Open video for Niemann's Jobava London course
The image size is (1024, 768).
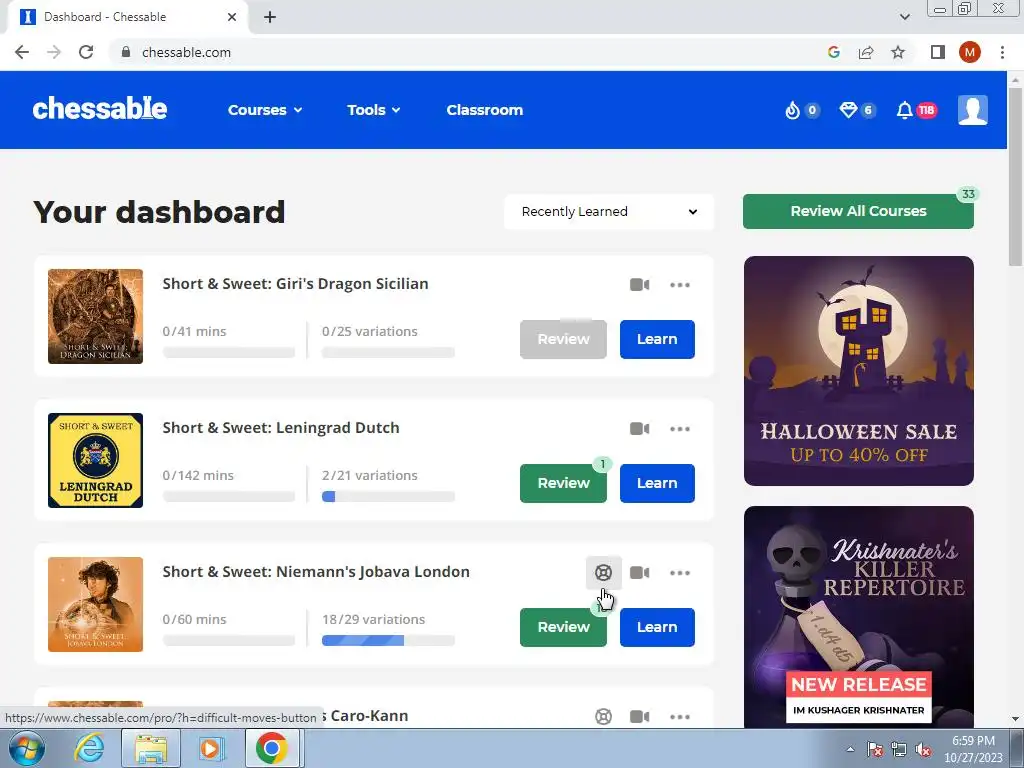[639, 573]
